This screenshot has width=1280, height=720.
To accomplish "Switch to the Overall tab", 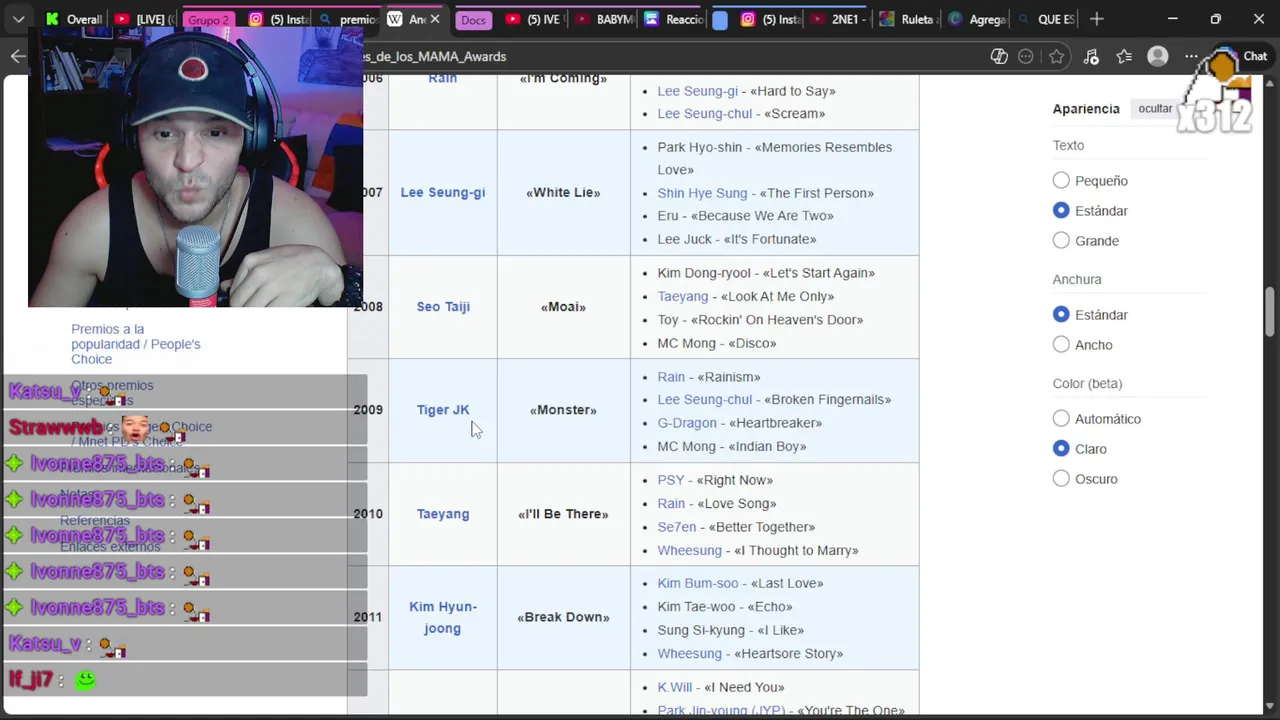I will tap(74, 19).
